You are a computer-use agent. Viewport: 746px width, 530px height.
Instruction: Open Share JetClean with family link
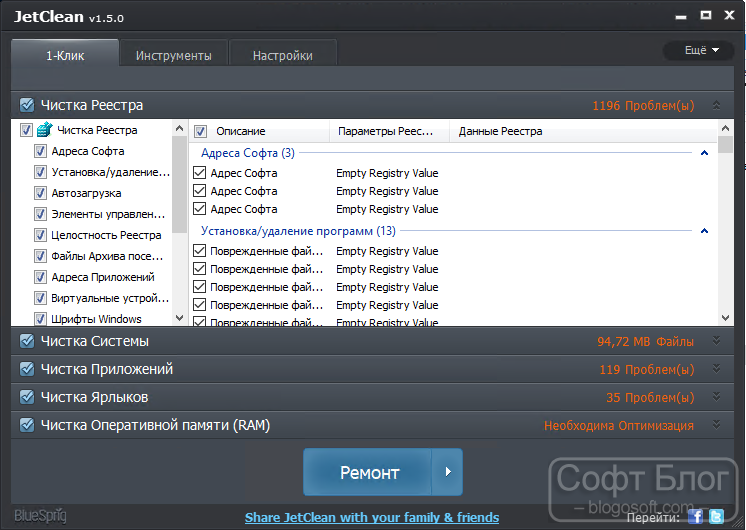[x=372, y=517]
